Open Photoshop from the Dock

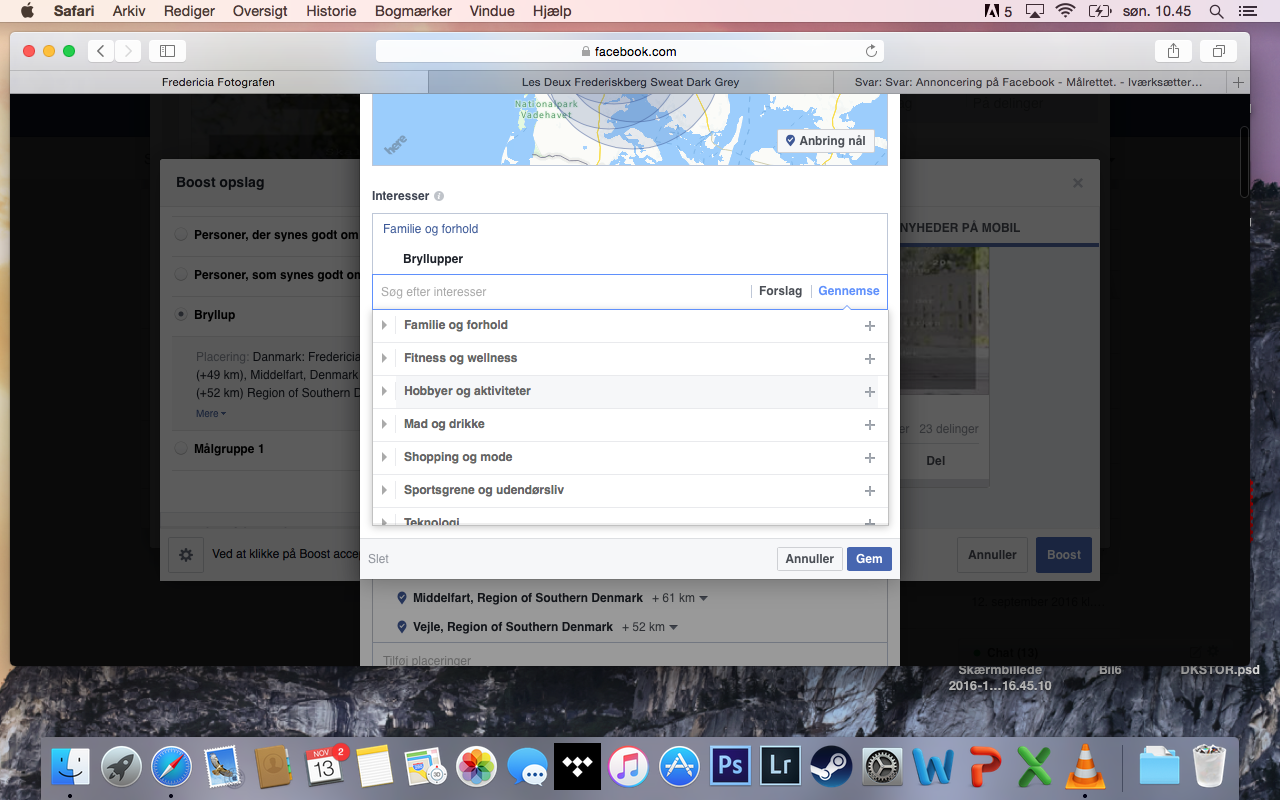pyautogui.click(x=730, y=767)
